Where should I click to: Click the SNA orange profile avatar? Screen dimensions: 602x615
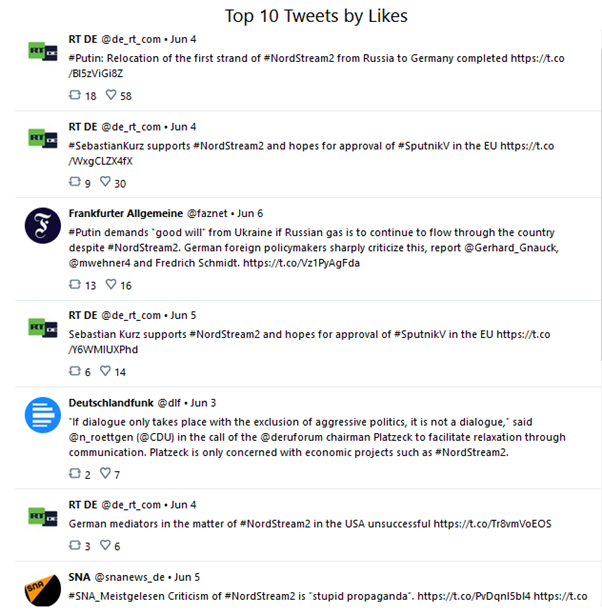43,590
